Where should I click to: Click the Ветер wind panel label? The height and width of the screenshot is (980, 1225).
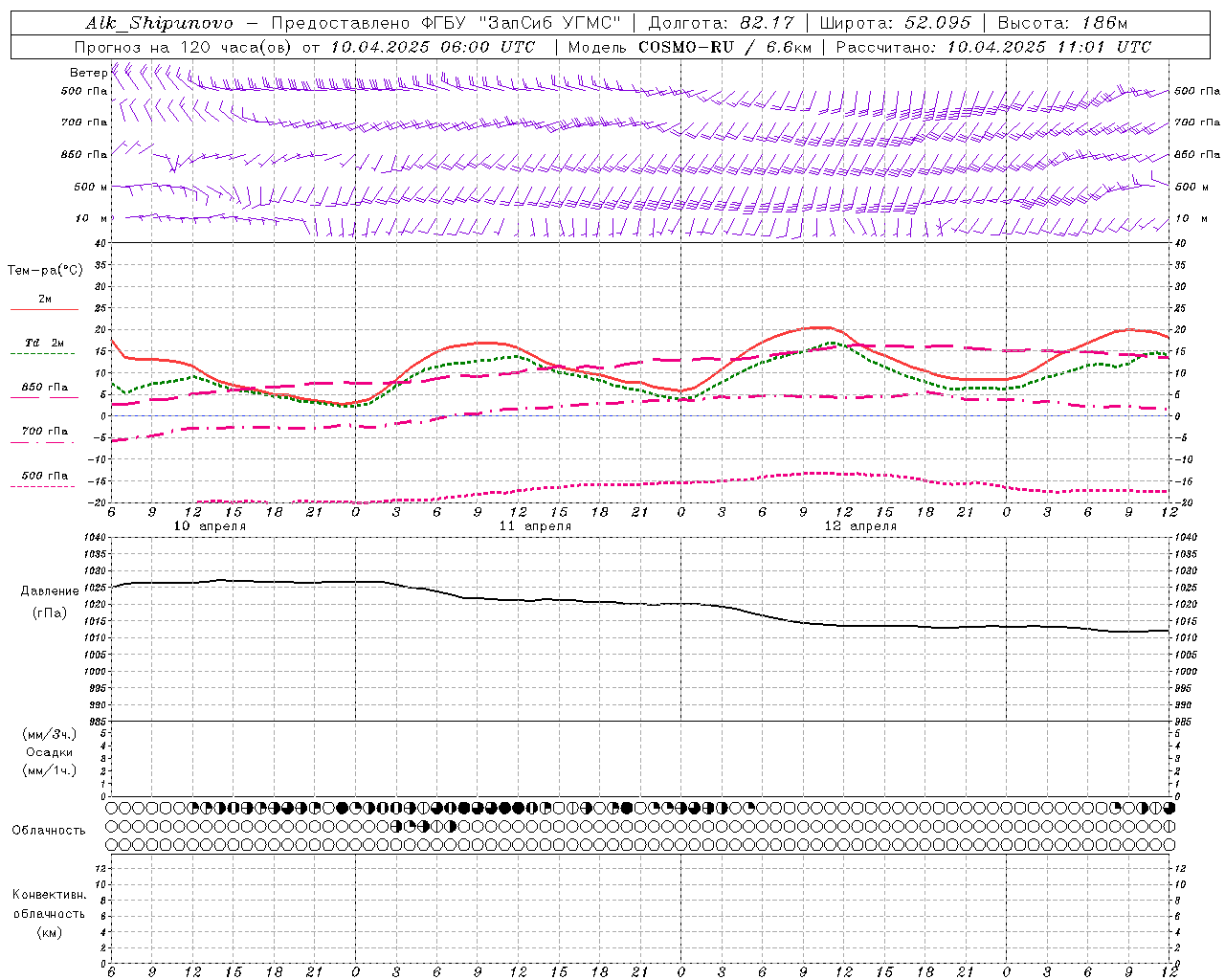point(88,73)
